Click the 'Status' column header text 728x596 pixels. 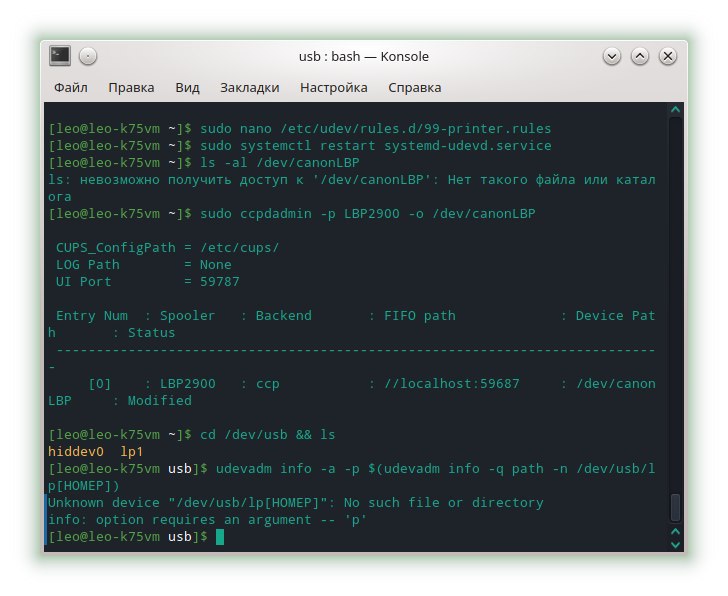pyautogui.click(x=151, y=333)
